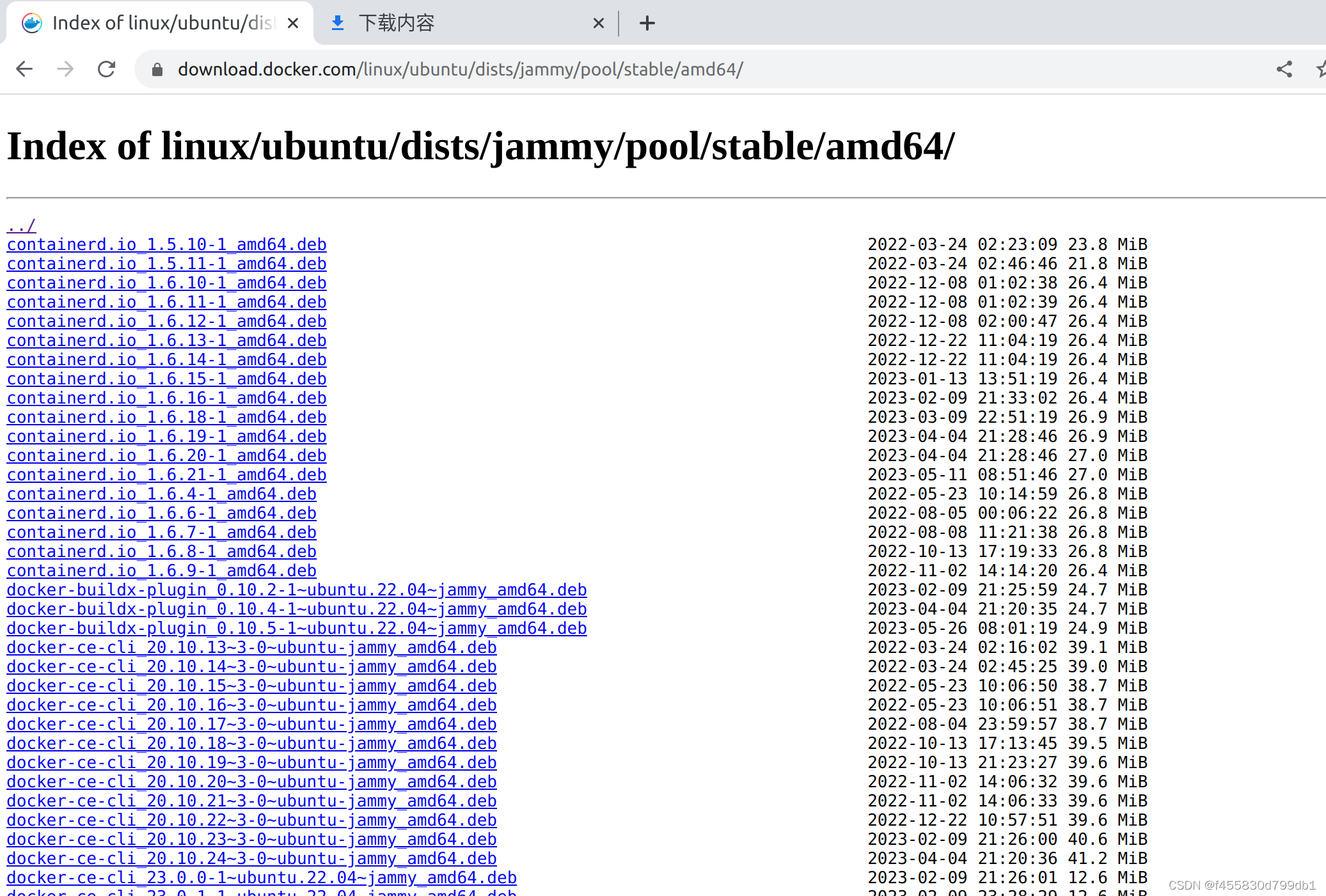
Task: Download docker-ce-cli_20.10.13 package
Action: point(251,647)
